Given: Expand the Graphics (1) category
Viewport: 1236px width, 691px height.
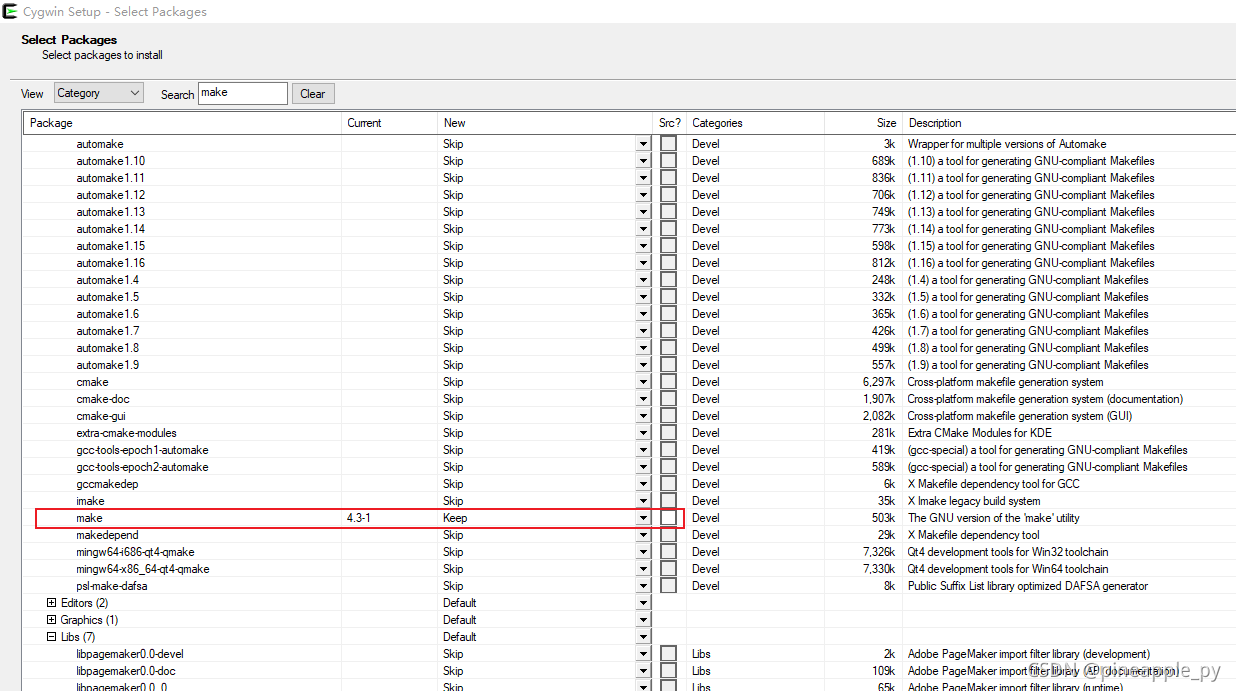Looking at the screenshot, I should (51, 620).
